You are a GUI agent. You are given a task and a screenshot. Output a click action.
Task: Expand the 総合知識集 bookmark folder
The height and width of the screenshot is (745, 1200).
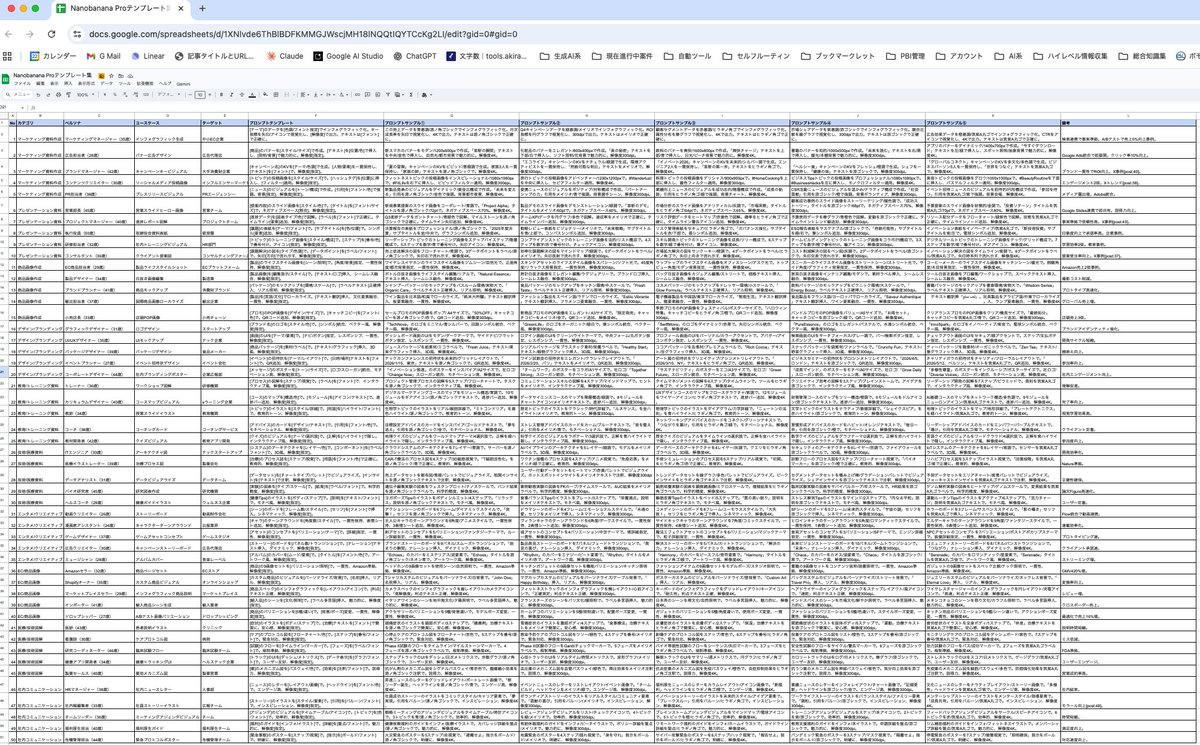[x=1144, y=56]
